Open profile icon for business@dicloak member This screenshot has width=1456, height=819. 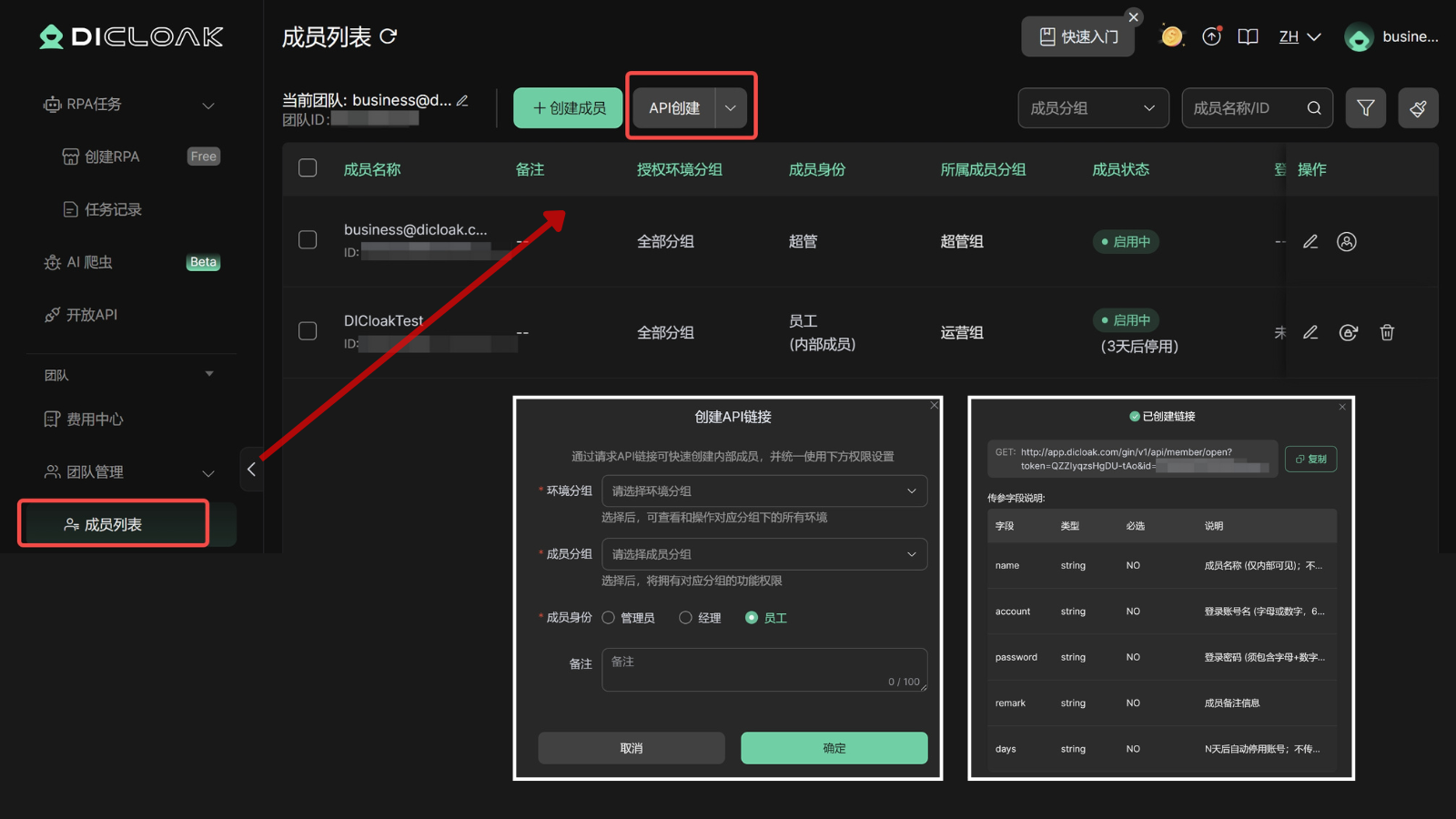(1347, 241)
